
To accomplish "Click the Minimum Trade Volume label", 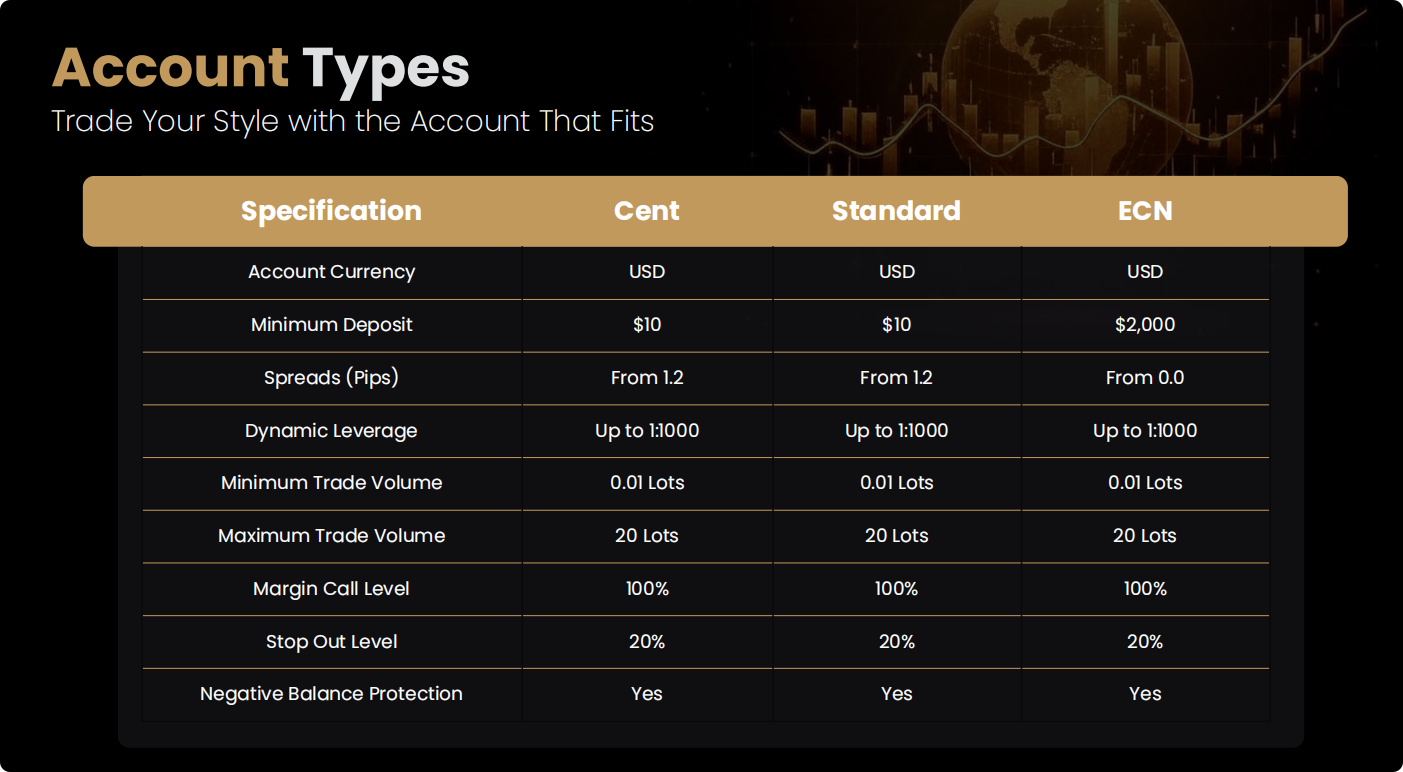I will click(331, 483).
